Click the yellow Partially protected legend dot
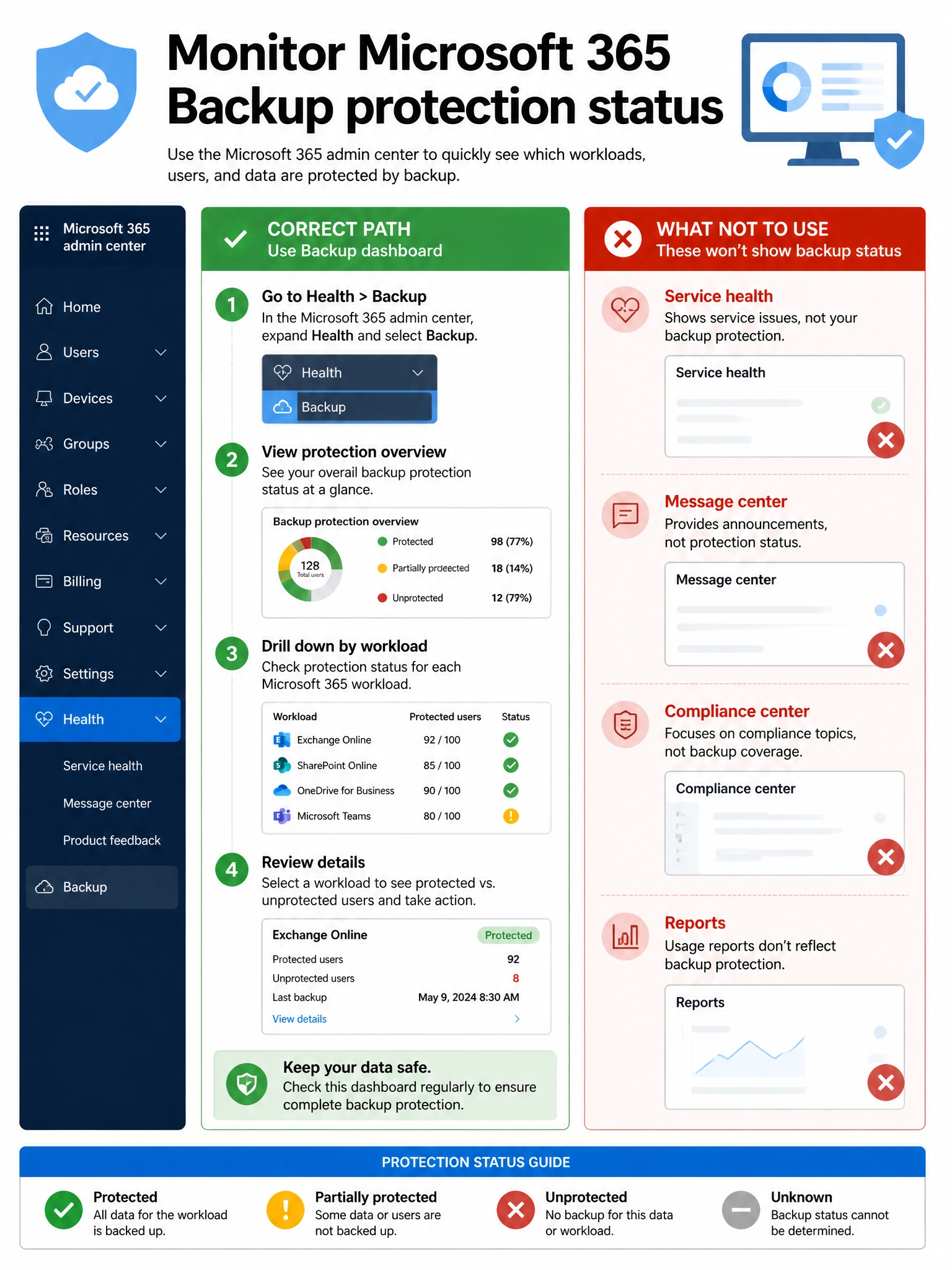This screenshot has height=1270, width=952. (382, 568)
